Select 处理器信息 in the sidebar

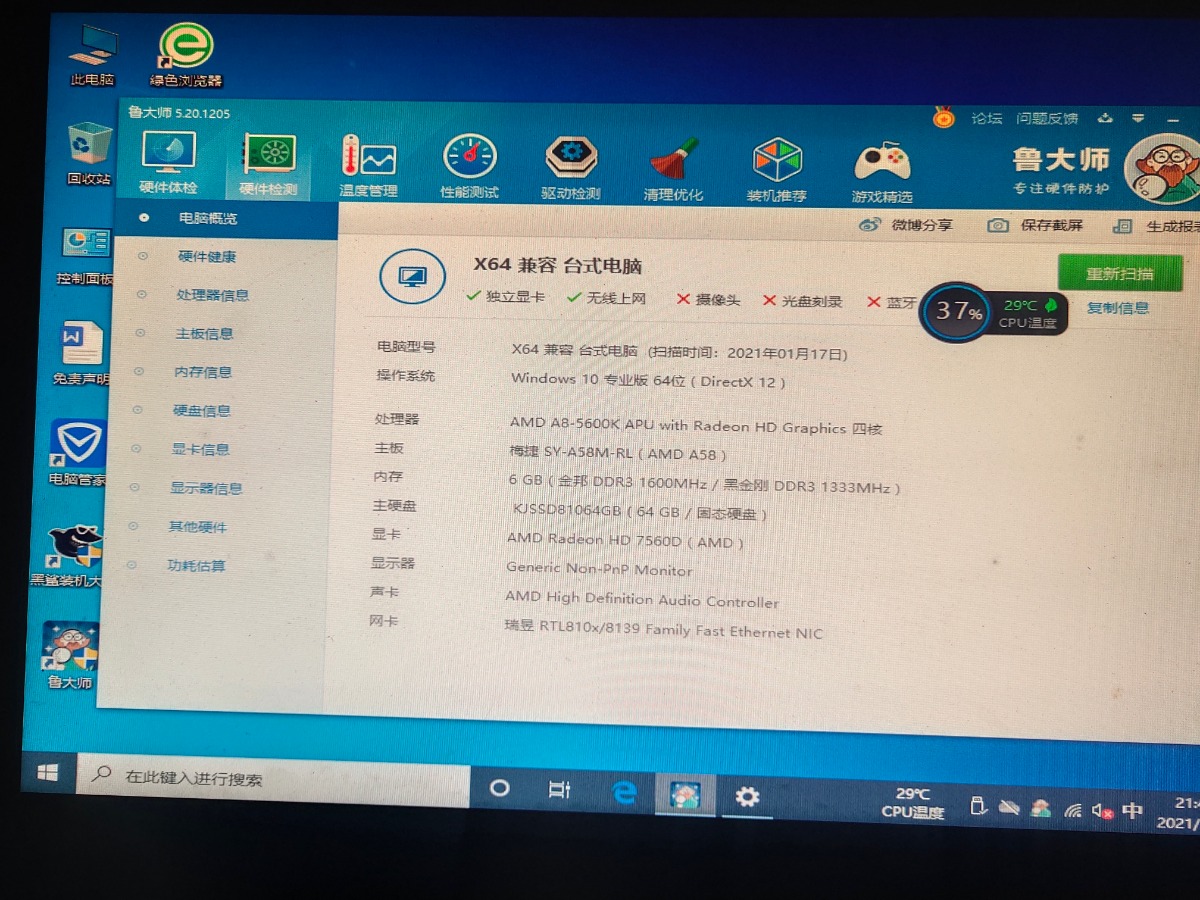212,295
